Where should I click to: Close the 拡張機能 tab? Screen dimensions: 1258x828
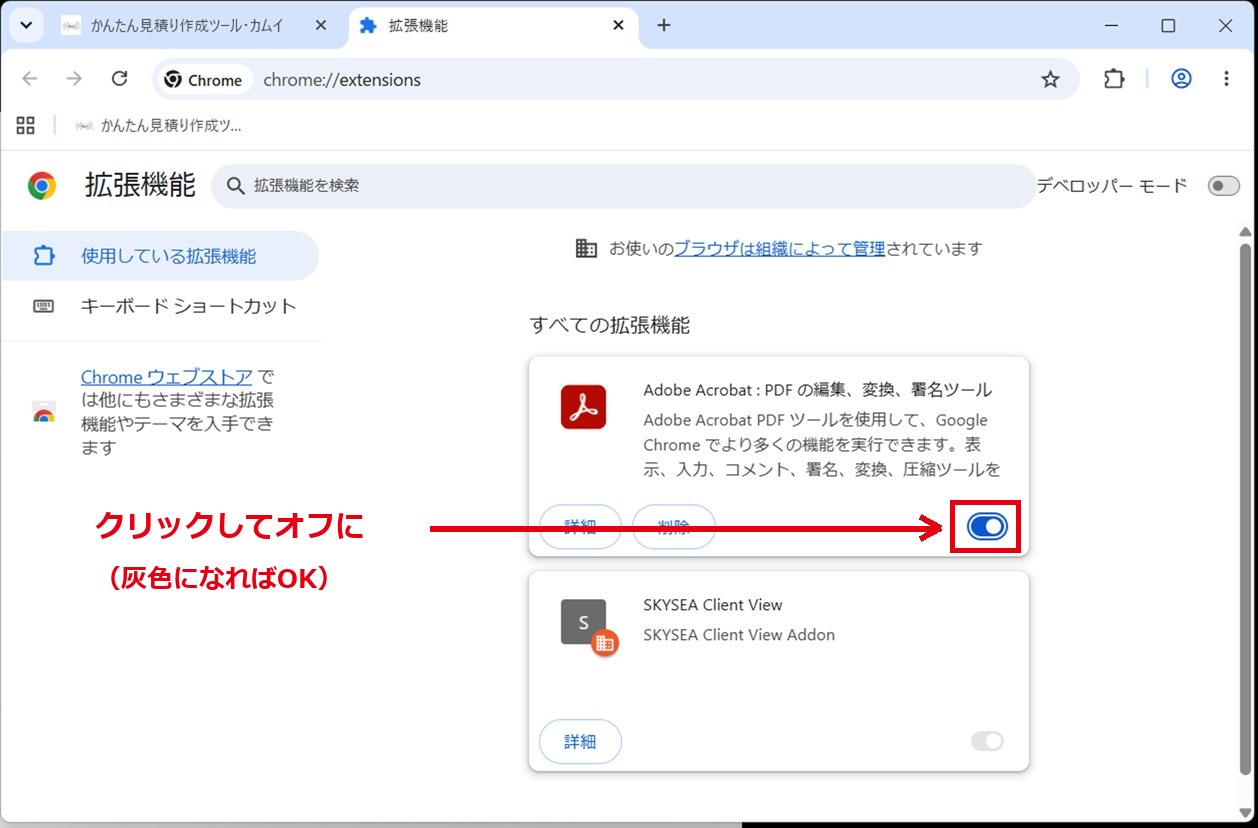click(x=619, y=25)
